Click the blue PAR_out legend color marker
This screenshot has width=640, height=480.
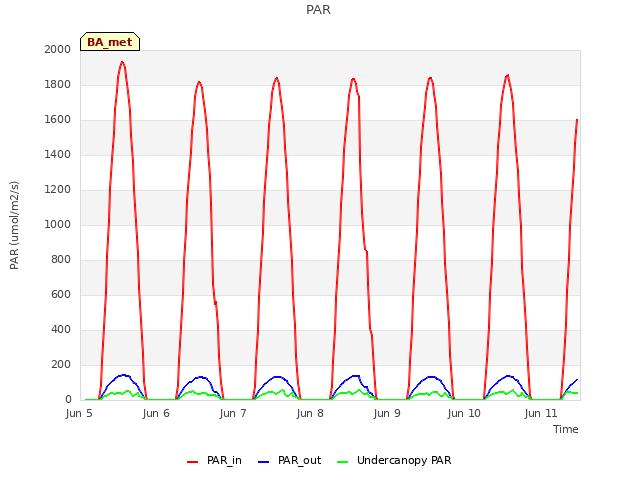(x=264, y=462)
